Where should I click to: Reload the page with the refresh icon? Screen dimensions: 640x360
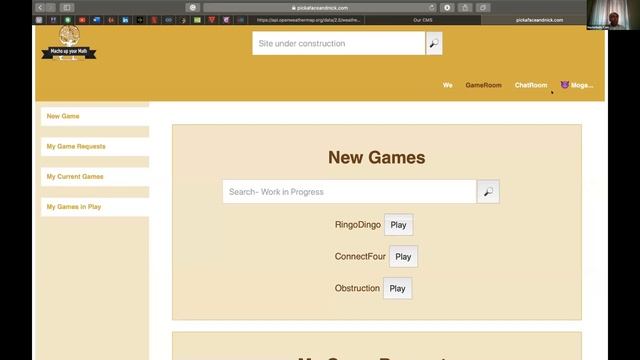pos(431,7)
